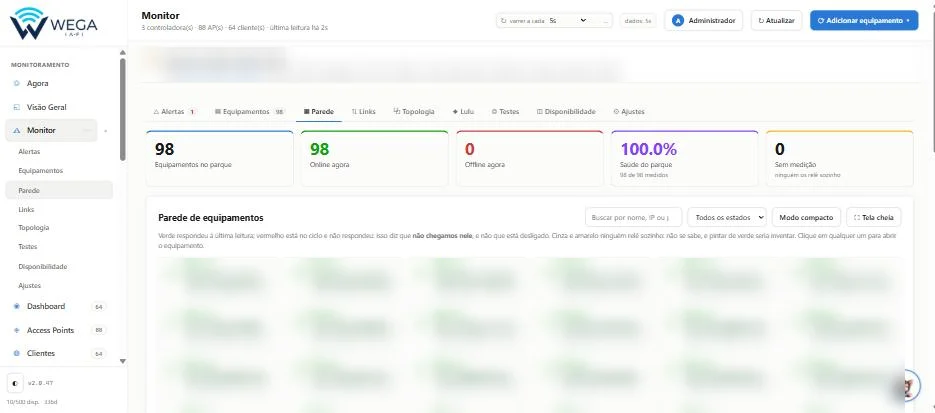Click the Access Points count badge 88
935x413 pixels.
(99, 330)
